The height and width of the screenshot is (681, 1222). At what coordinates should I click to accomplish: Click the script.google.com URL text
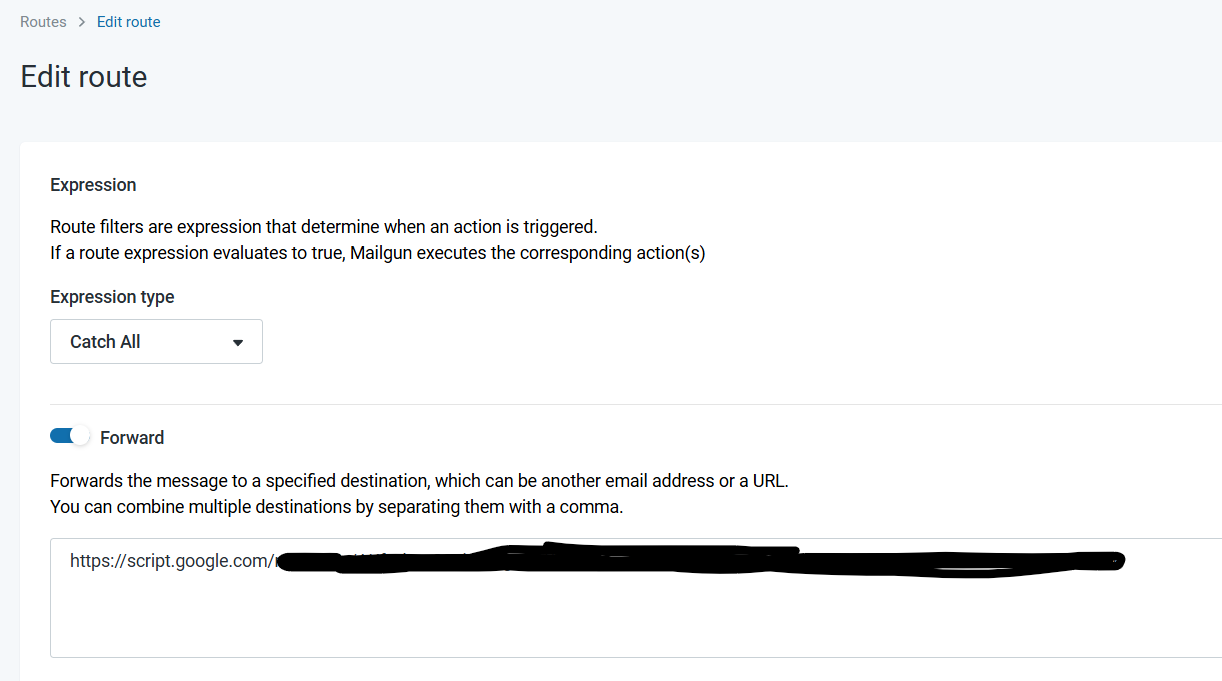click(x=170, y=561)
